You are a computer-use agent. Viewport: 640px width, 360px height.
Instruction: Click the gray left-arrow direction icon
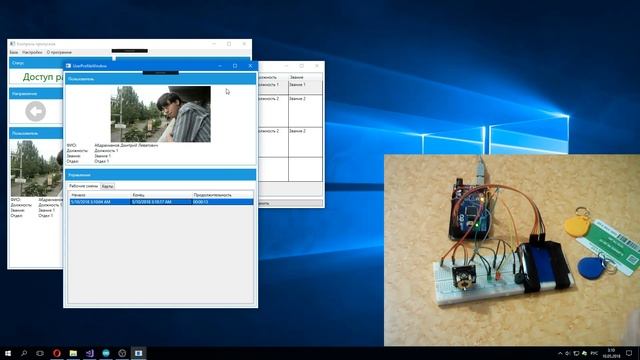pos(36,111)
